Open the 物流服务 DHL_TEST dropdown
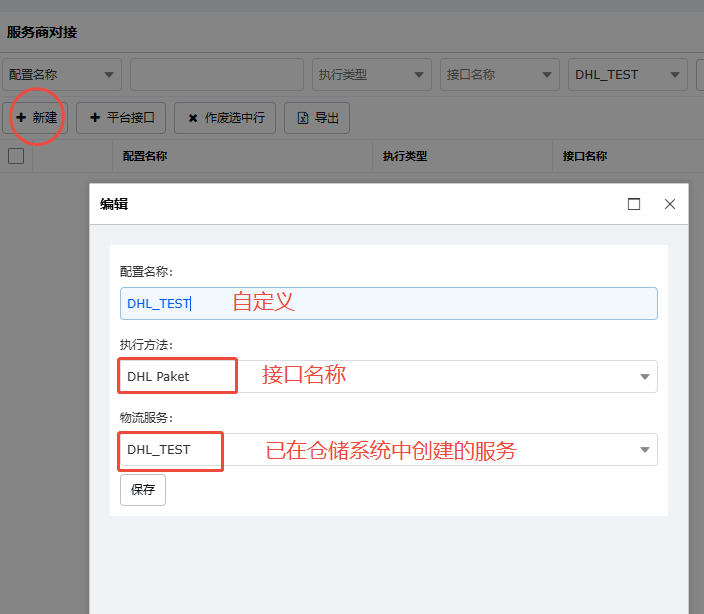This screenshot has width=704, height=614. (x=389, y=450)
